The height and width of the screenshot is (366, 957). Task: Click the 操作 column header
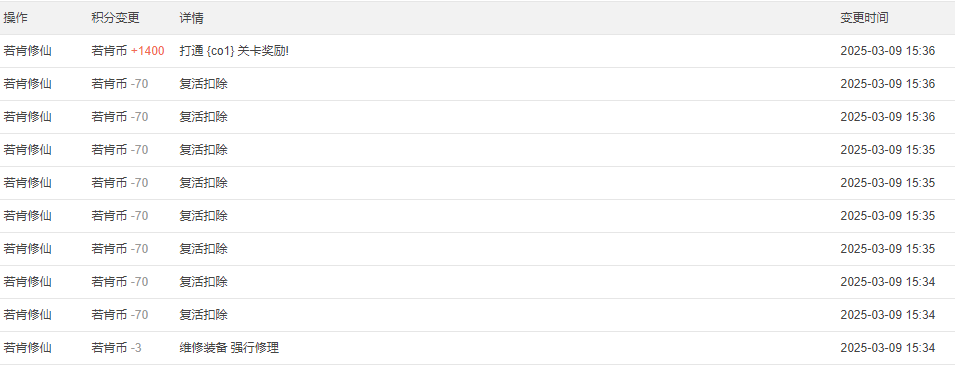(15, 18)
